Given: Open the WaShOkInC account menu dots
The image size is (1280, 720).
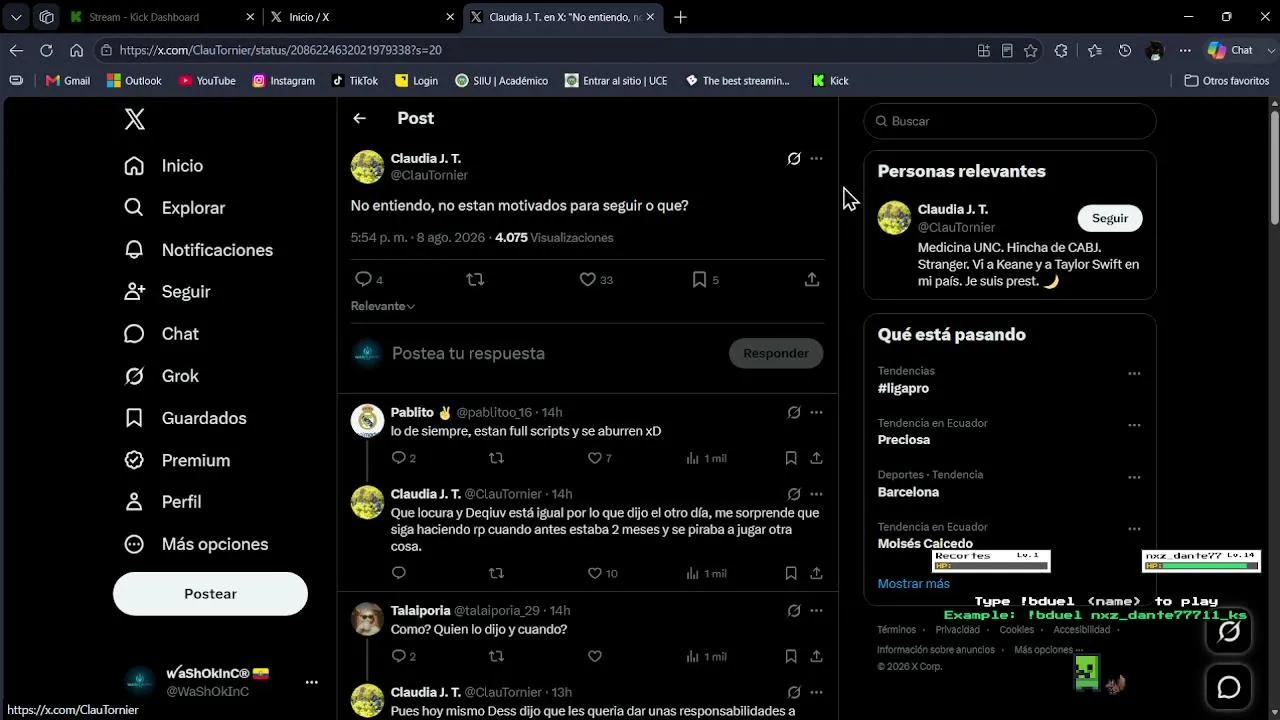Looking at the screenshot, I should tap(311, 682).
